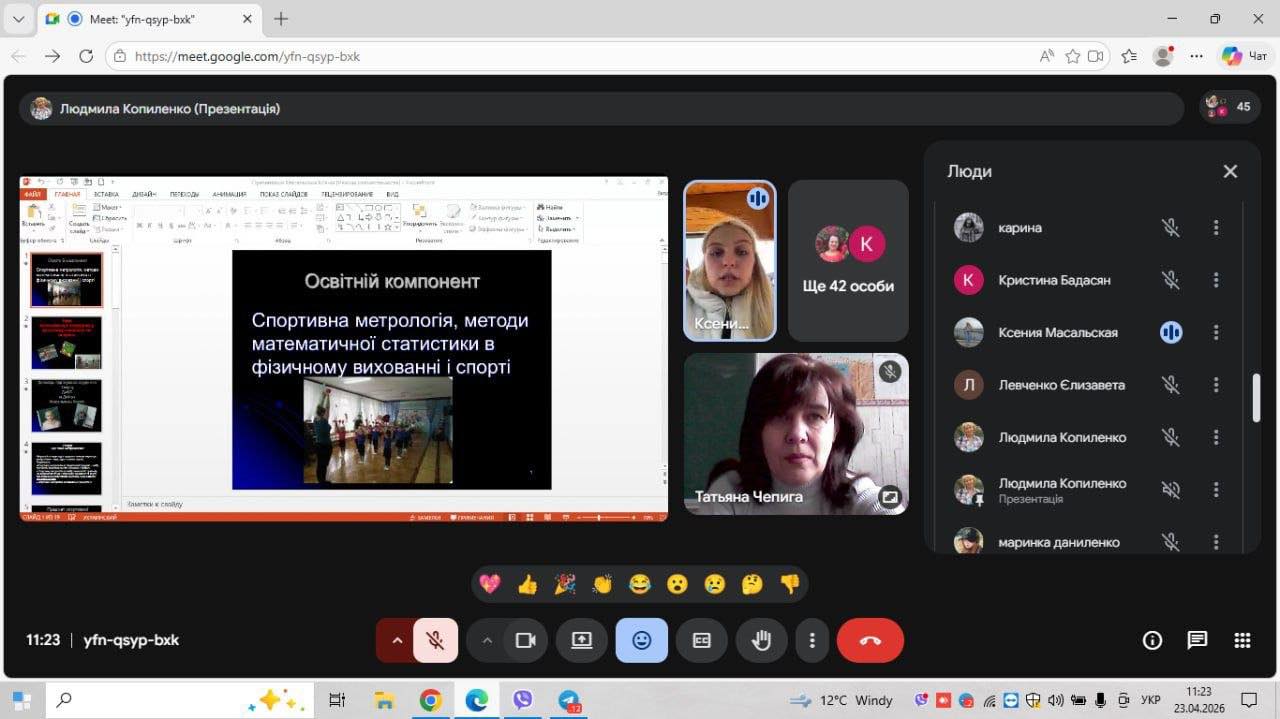This screenshot has width=1280, height=719.
Task: Expand video settings arrow beside camera
Action: coord(487,641)
